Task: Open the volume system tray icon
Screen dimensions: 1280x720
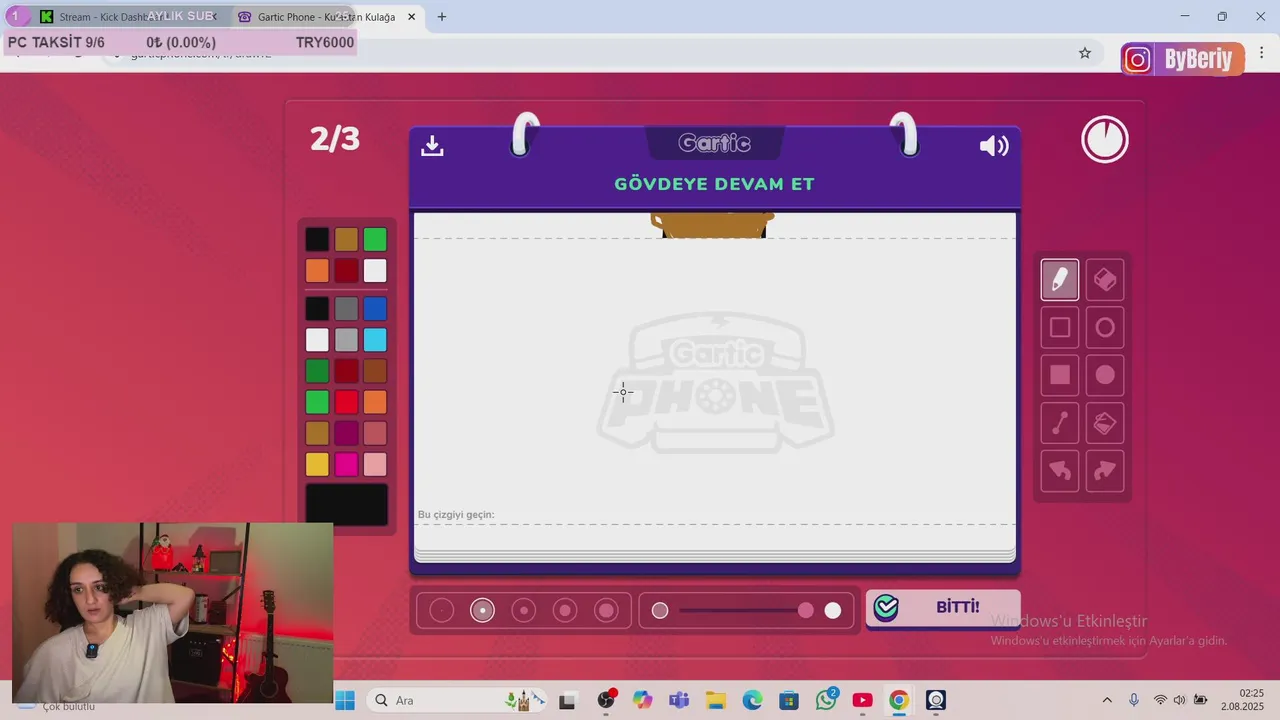Action: (x=1180, y=700)
